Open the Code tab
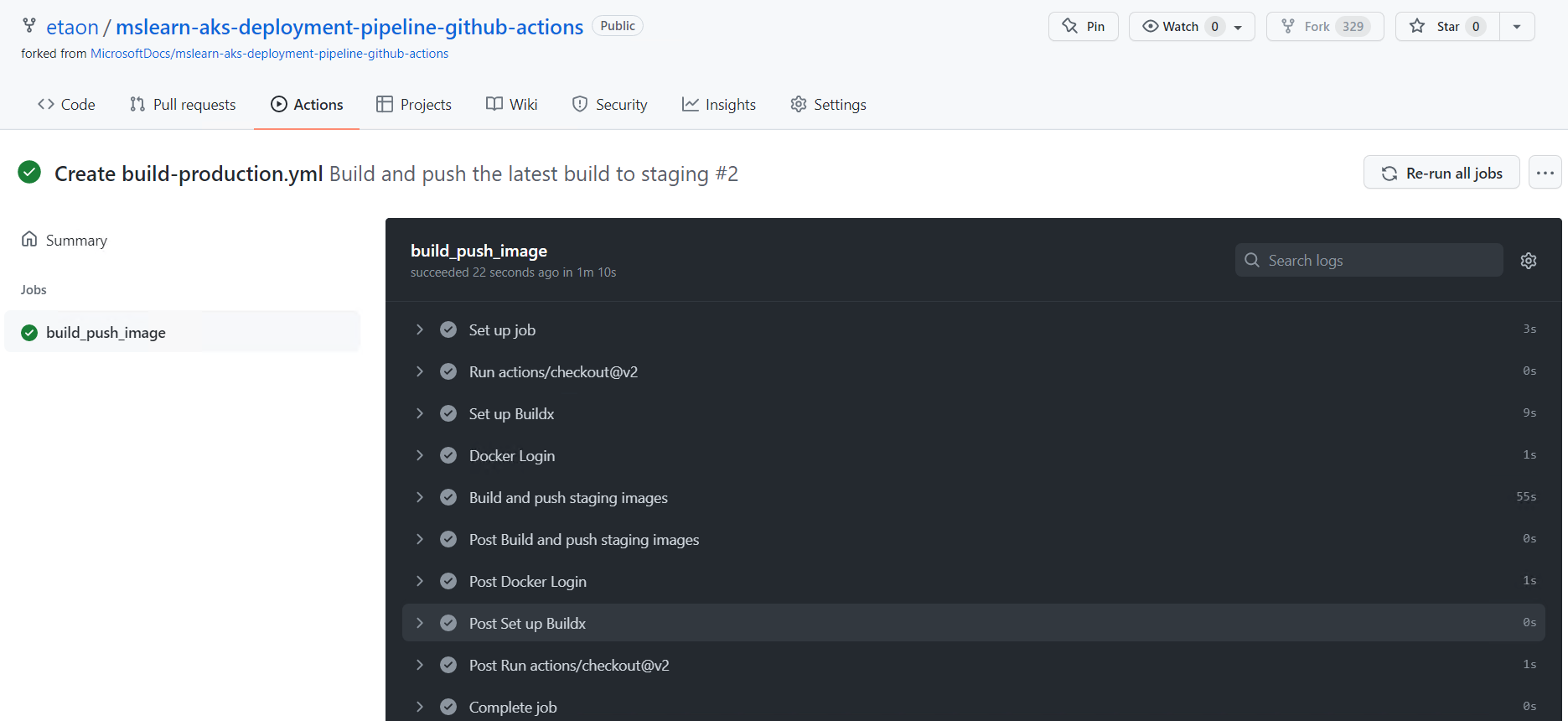Screen dimensions: 1568x721 click(66, 105)
